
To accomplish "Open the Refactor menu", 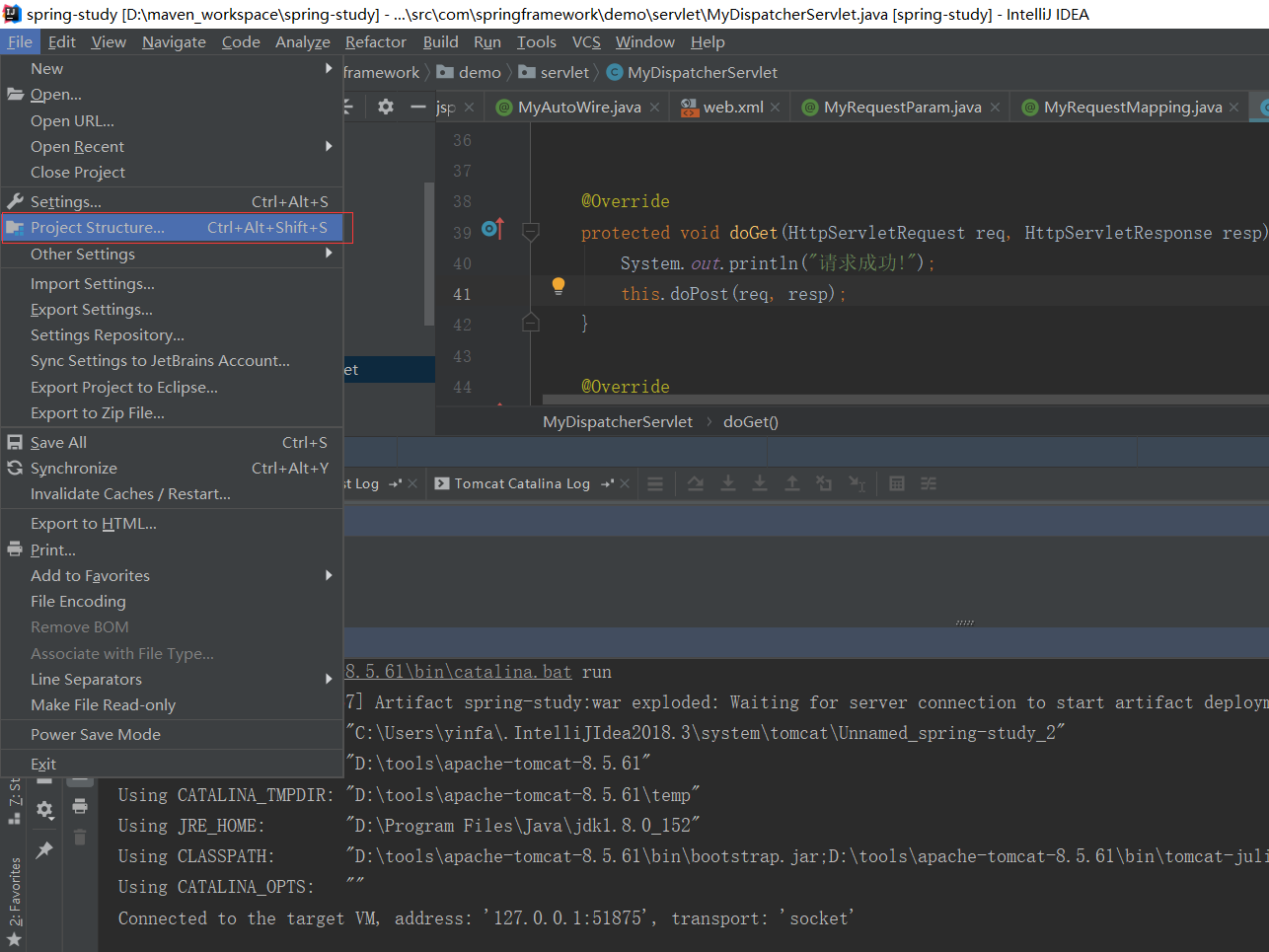I will click(x=375, y=41).
